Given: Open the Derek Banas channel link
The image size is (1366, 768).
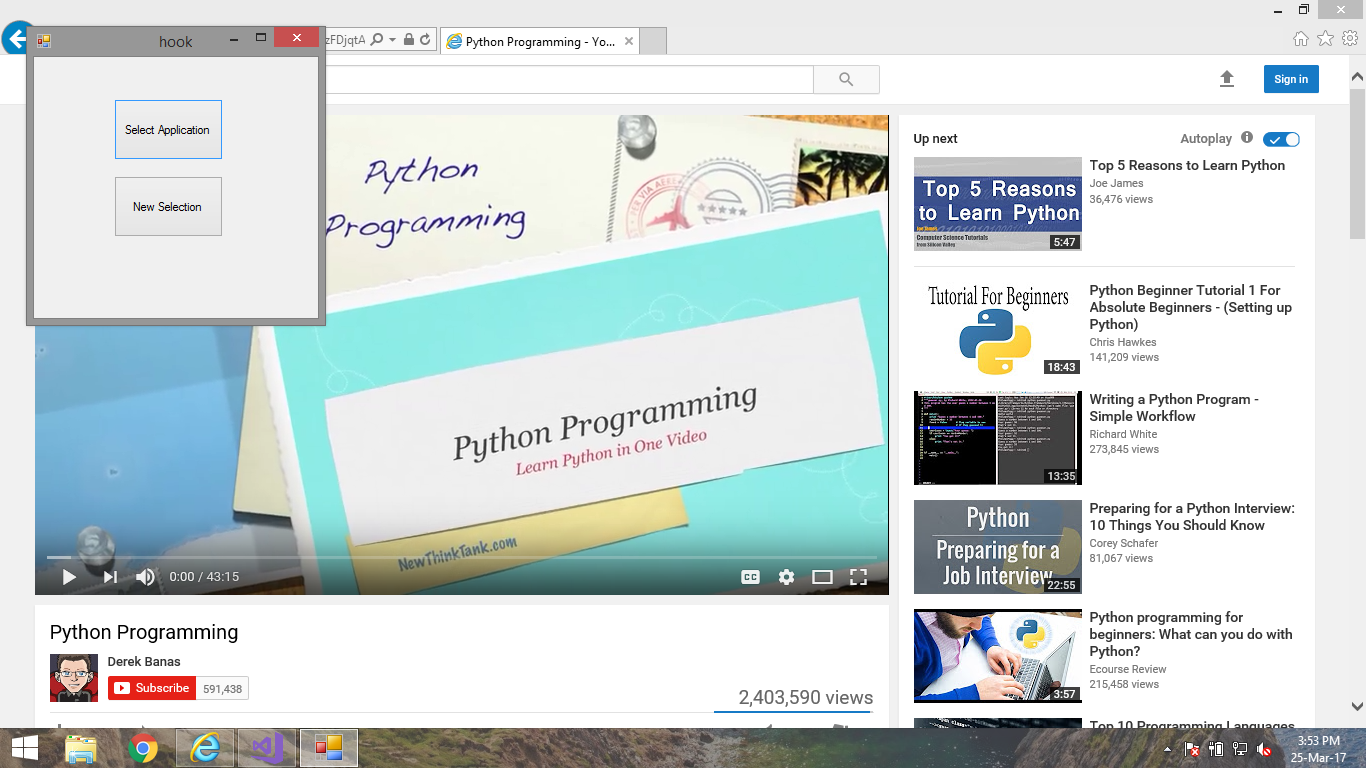Looking at the screenshot, I should [144, 662].
